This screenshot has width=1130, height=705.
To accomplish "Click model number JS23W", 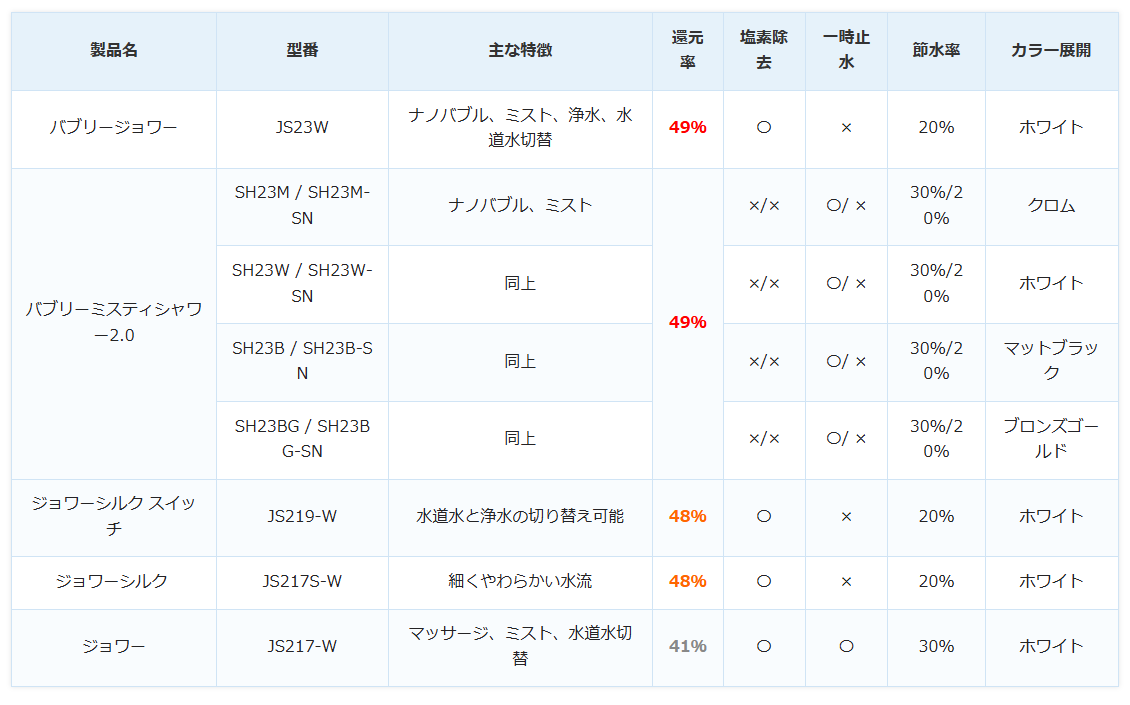I will tap(302, 128).
